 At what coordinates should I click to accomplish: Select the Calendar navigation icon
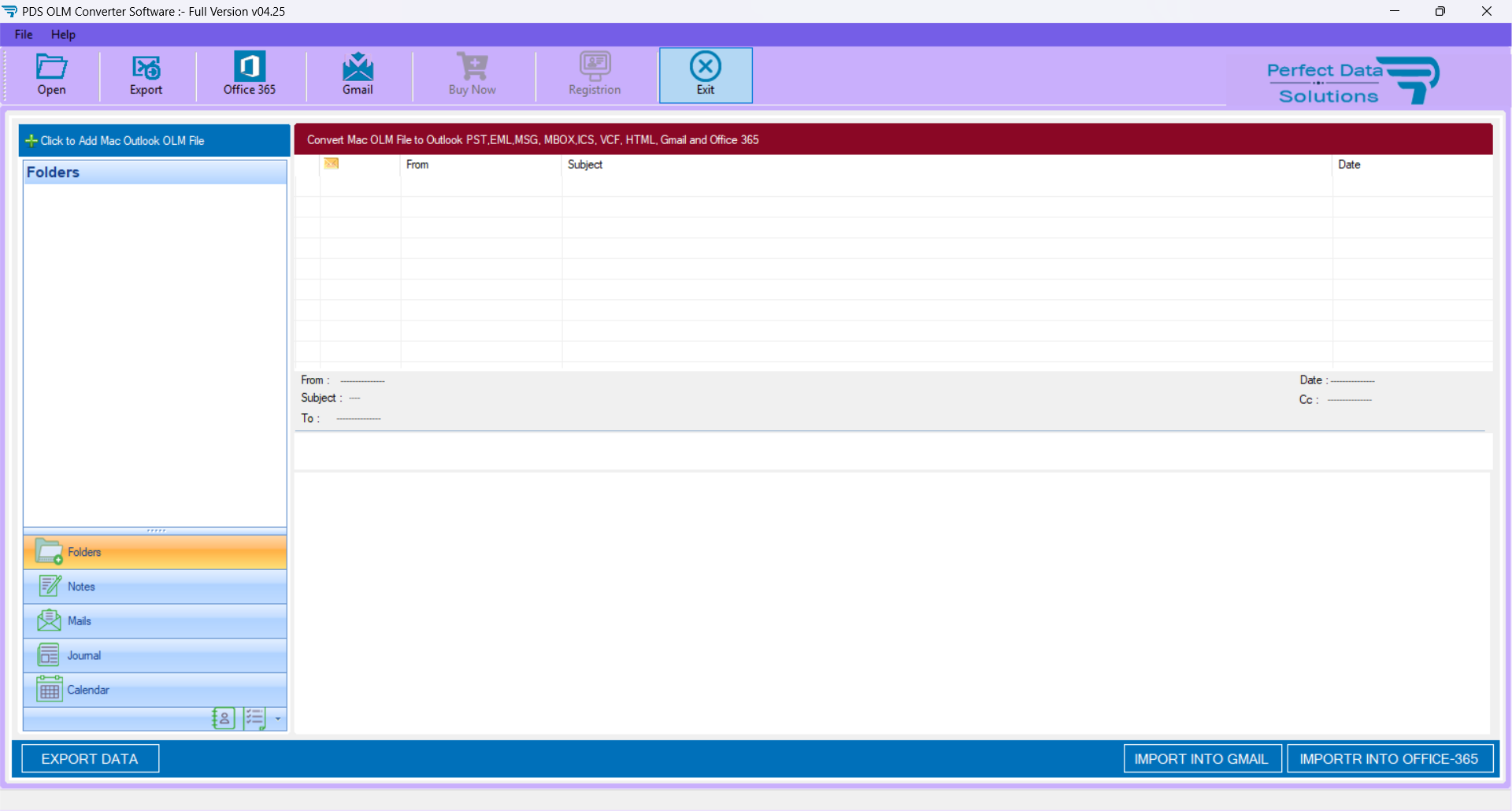tap(50, 689)
